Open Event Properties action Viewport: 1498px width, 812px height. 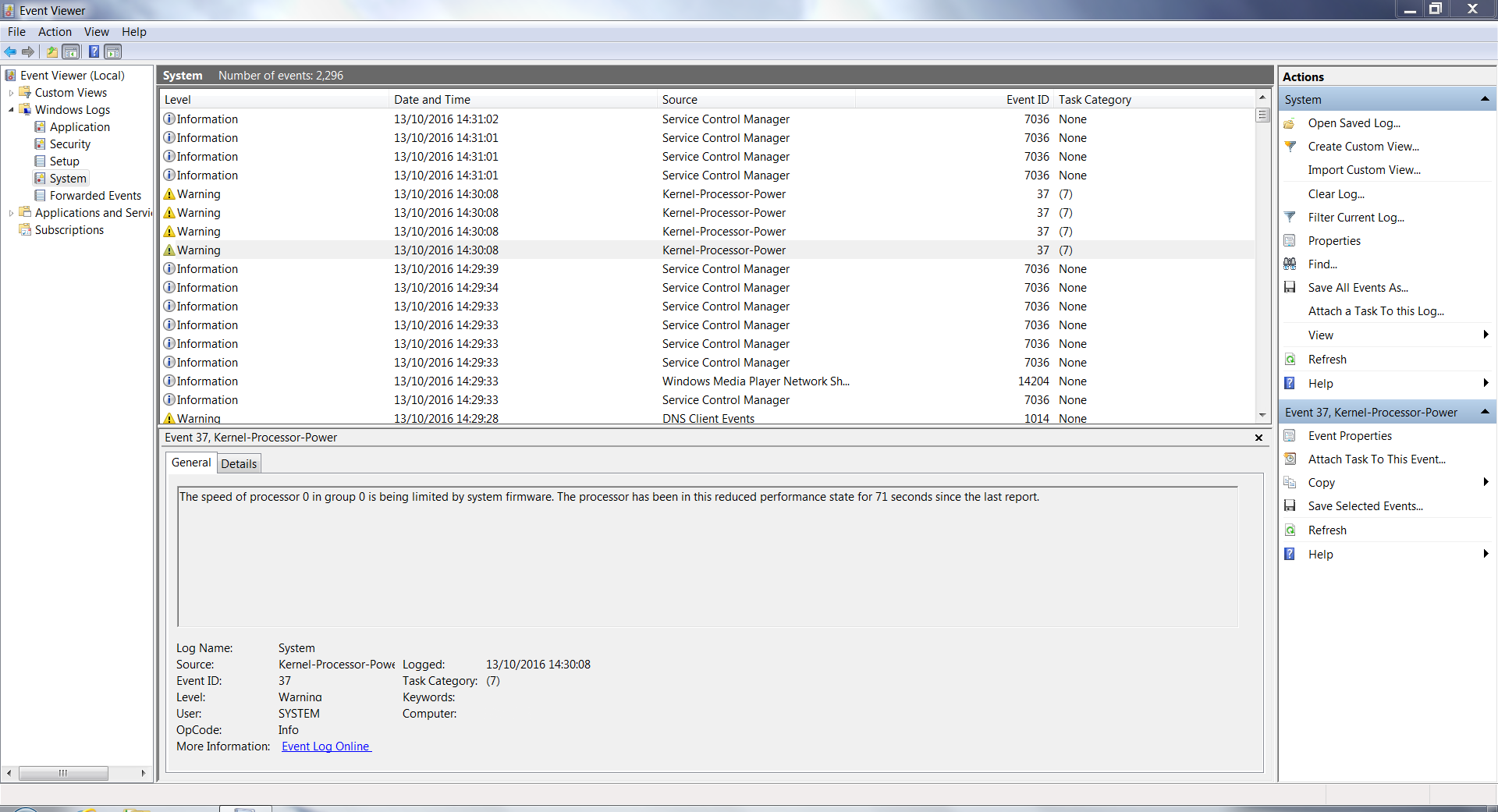tap(1350, 436)
